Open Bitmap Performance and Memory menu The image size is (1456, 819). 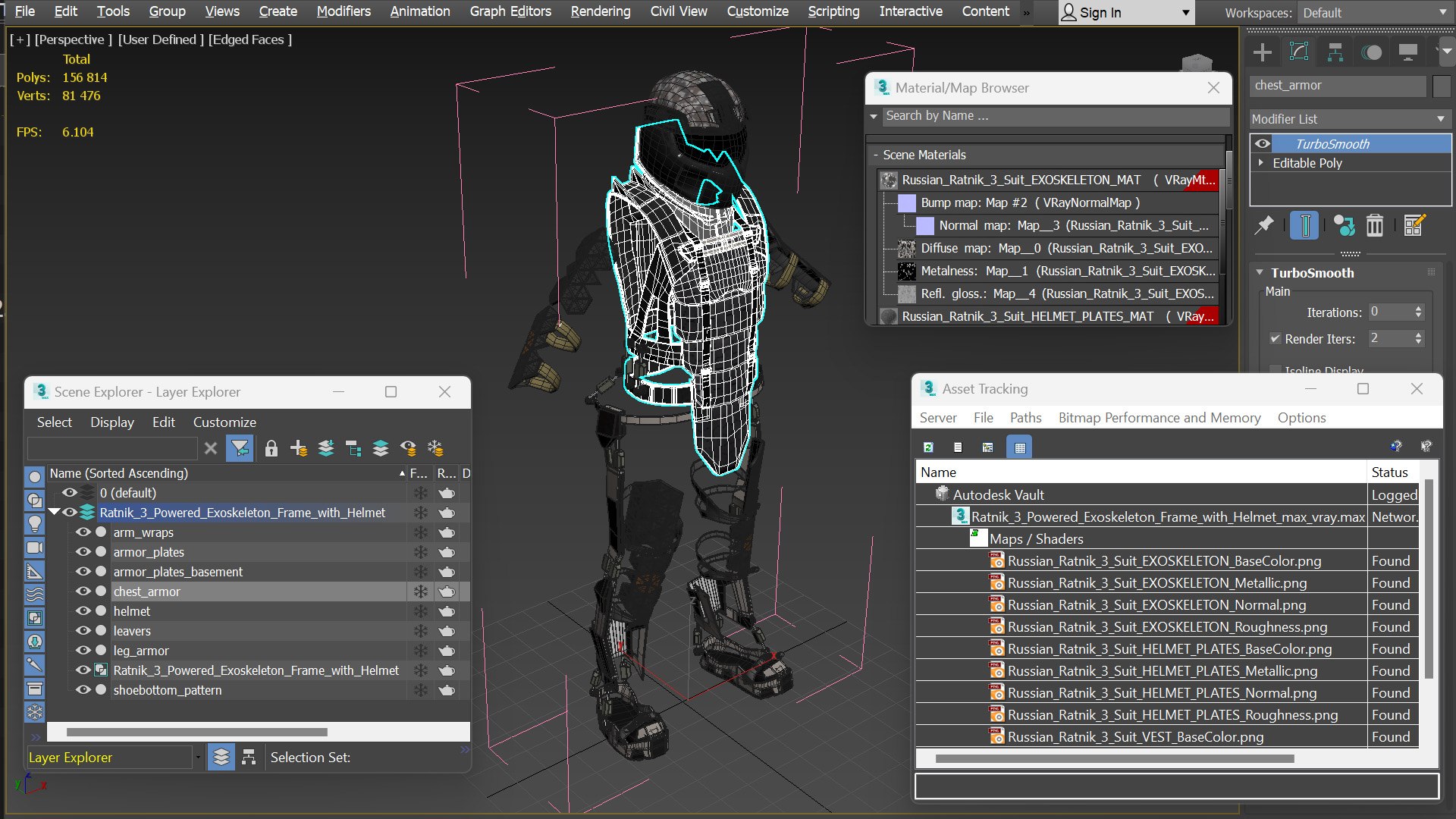(x=1159, y=418)
